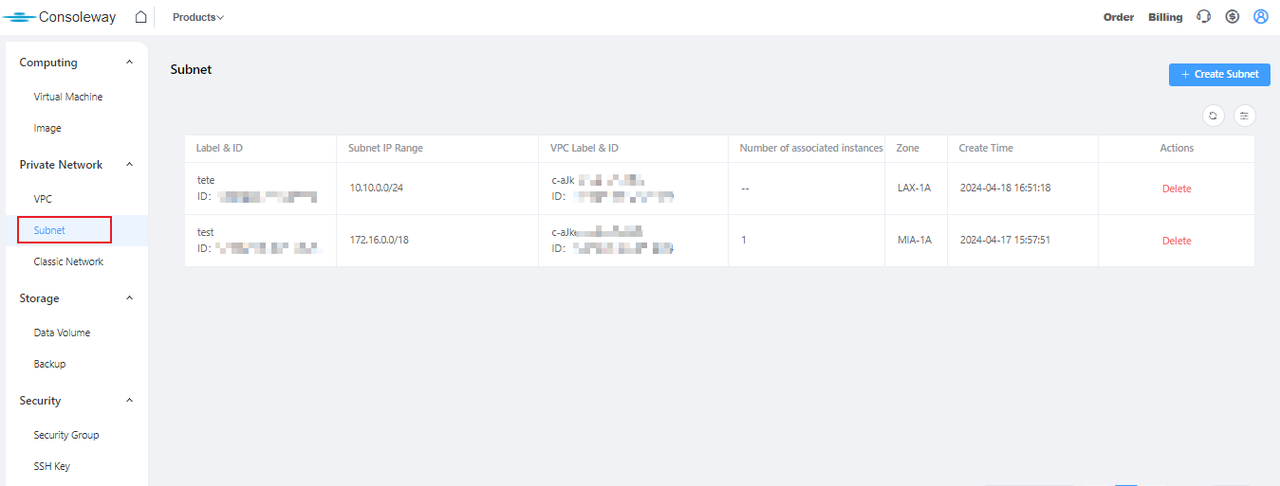
Task: Collapse the Computing sidebar section
Action: pyautogui.click(x=129, y=62)
